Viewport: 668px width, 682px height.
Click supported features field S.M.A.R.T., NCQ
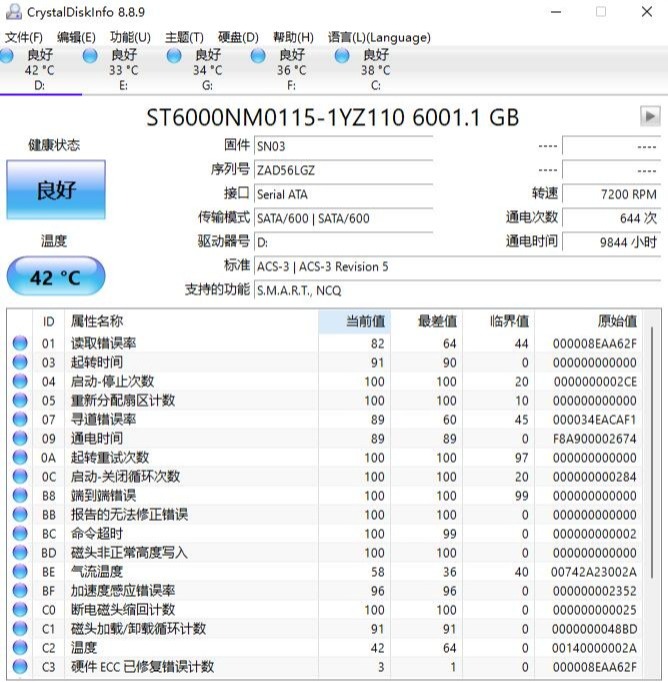(458, 290)
